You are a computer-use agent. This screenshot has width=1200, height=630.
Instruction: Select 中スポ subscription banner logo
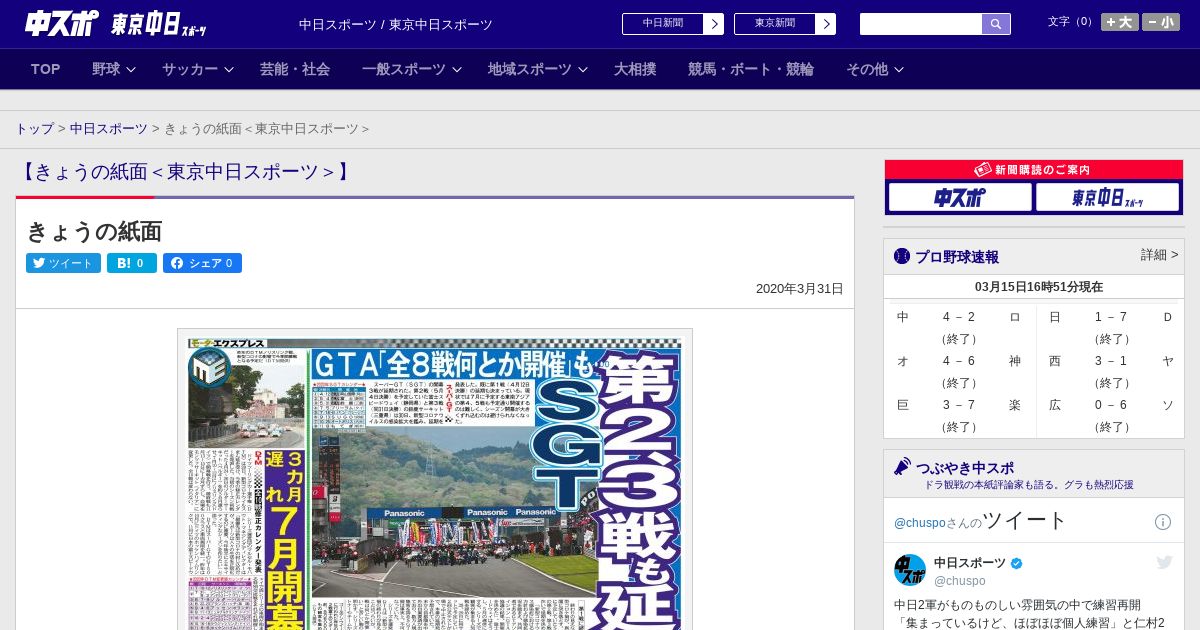(x=959, y=197)
